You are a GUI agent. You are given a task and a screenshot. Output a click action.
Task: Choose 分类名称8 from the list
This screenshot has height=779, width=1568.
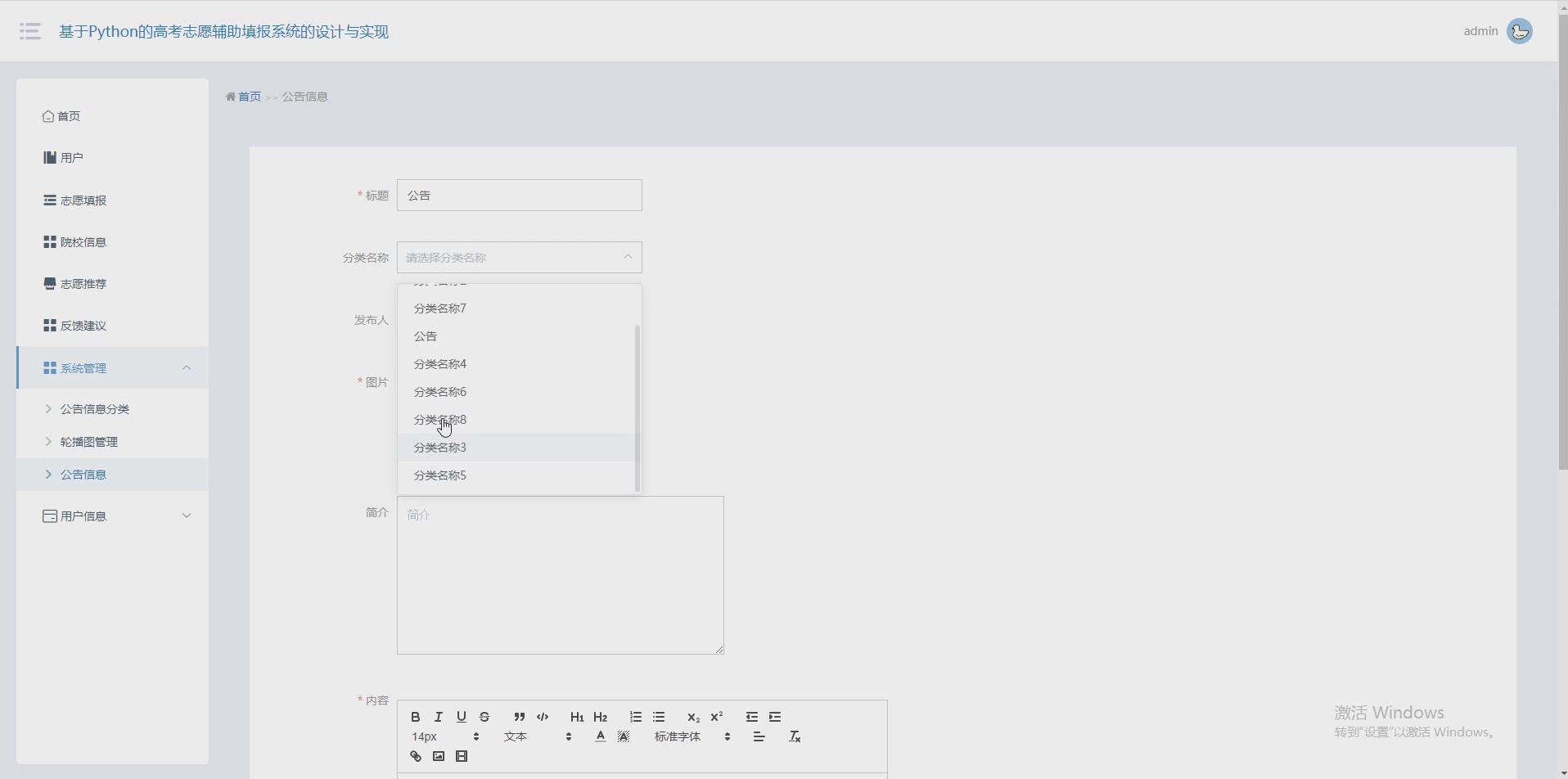click(517, 420)
